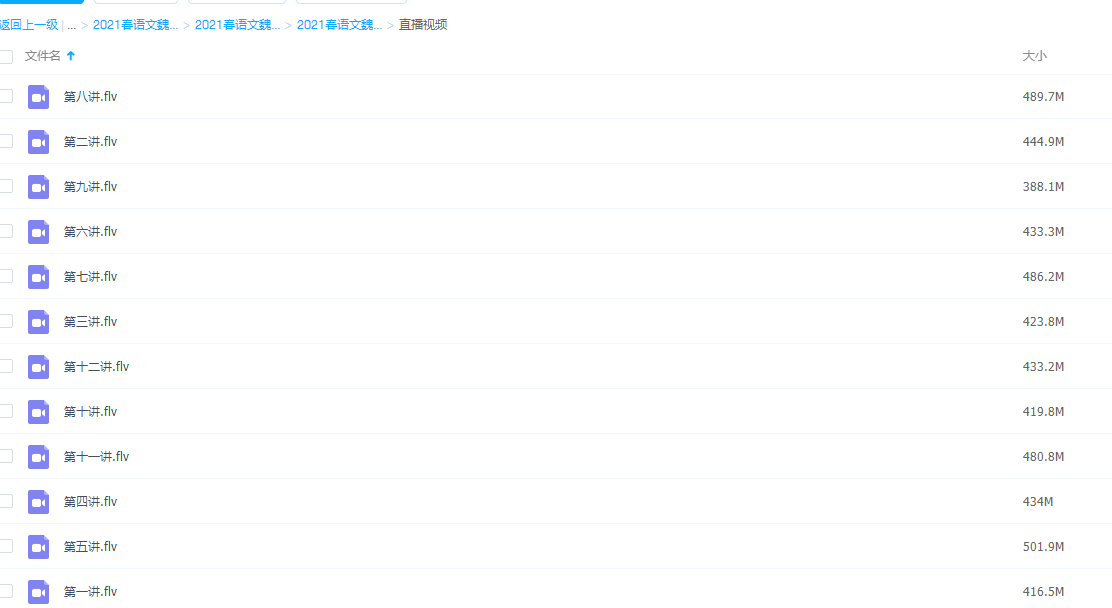
Task: Click the video file icon beside 第九讲.flv
Action: click(38, 187)
